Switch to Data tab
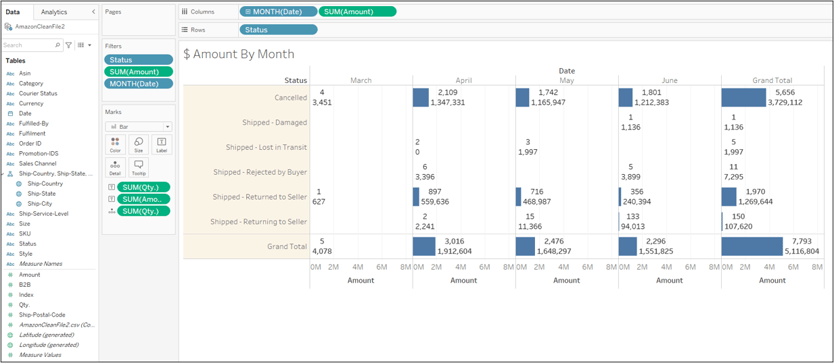Viewport: 834px width, 363px height. click(13, 12)
